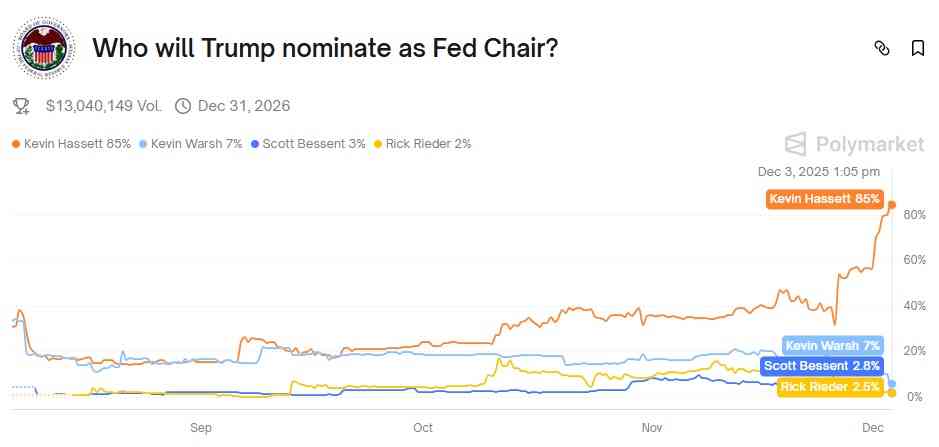Click the Kevin Warsh 7% chart label
The image size is (939, 447).
(832, 346)
